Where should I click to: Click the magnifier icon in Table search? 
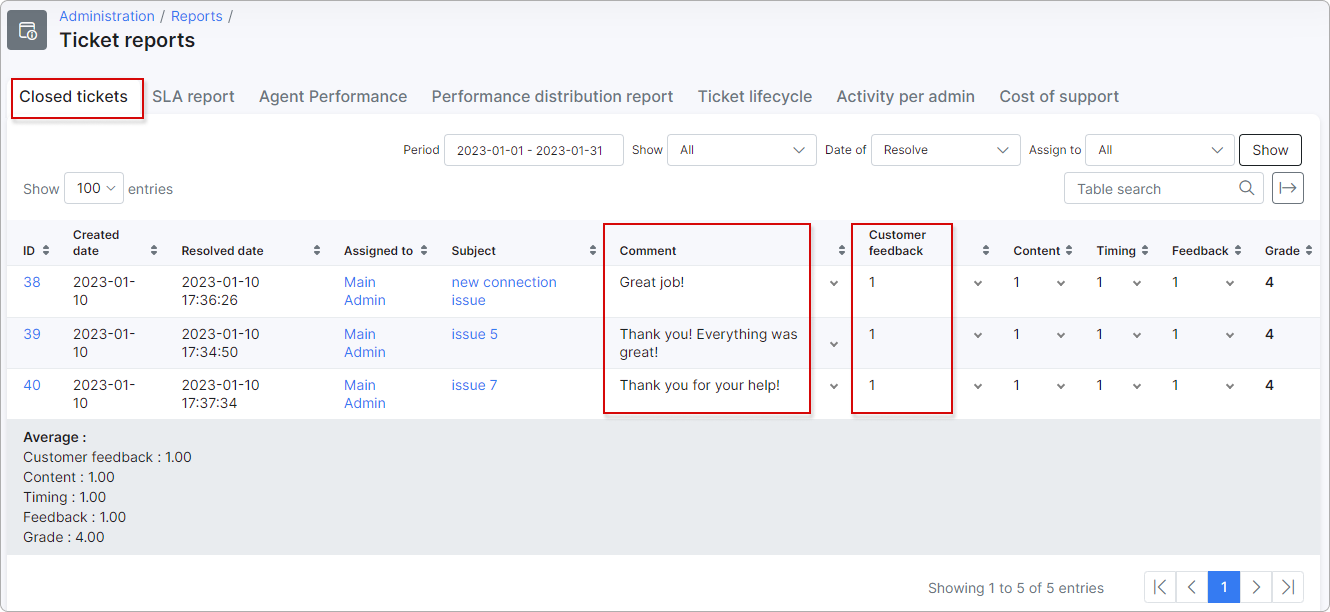[1246, 188]
